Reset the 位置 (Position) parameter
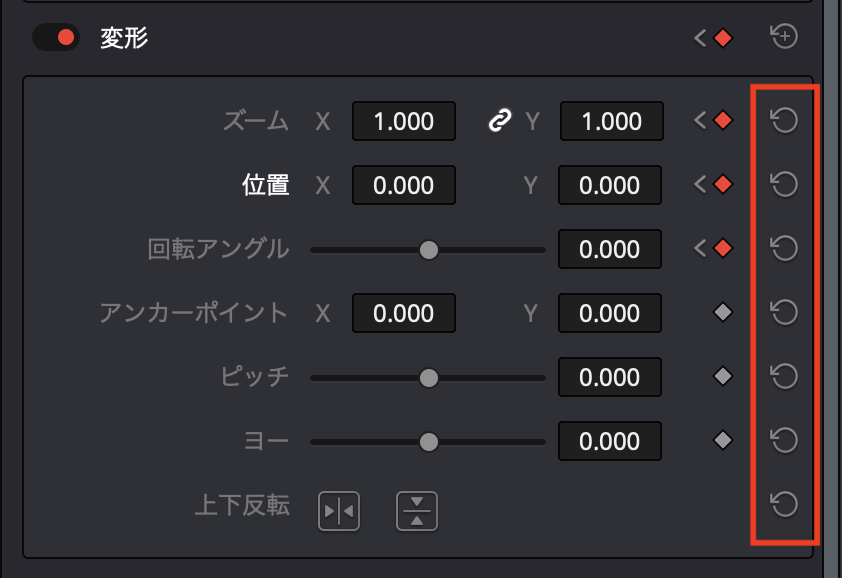Screen dimensions: 842x578 click(785, 185)
